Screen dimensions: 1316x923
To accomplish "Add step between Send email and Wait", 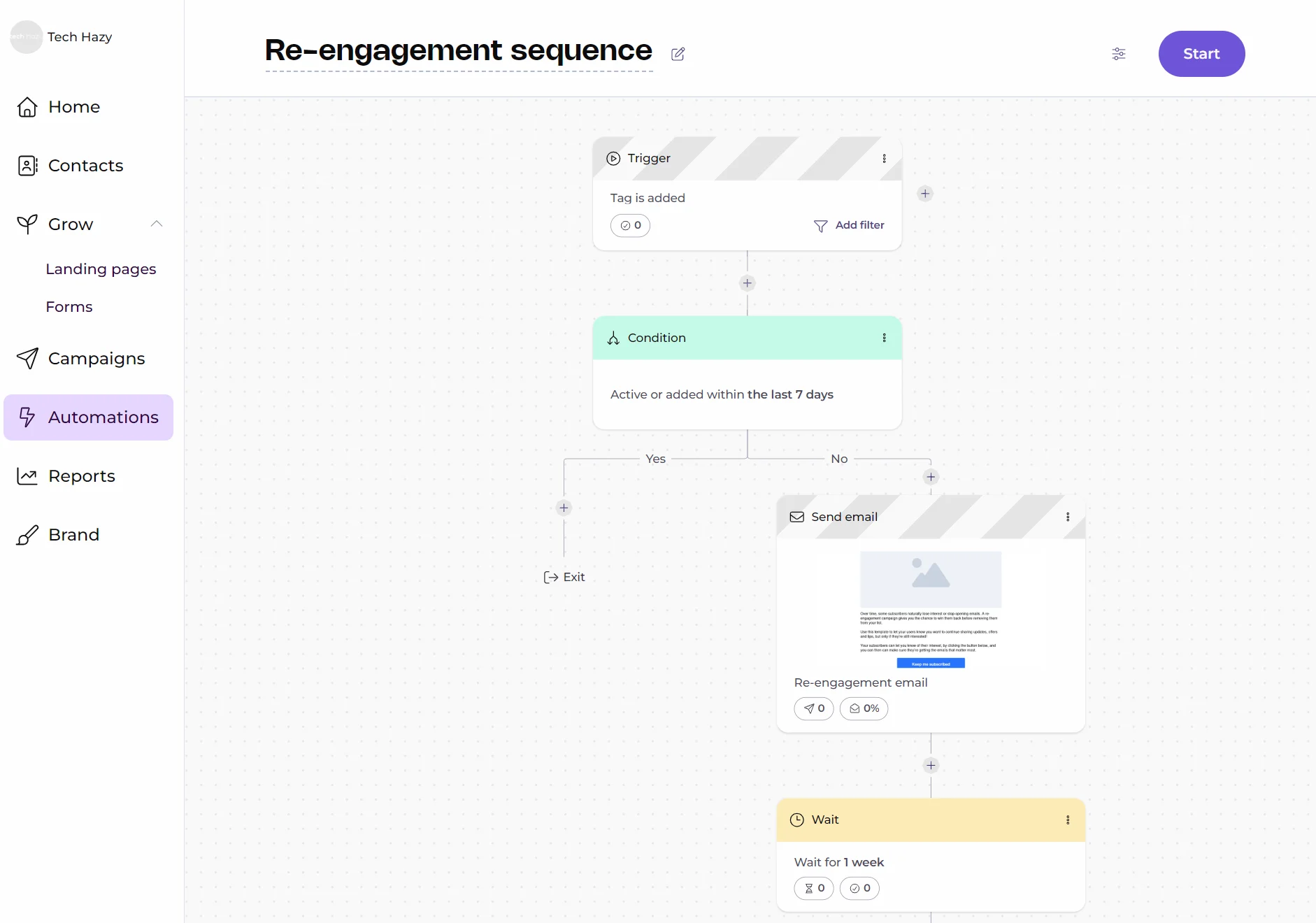I will point(931,765).
